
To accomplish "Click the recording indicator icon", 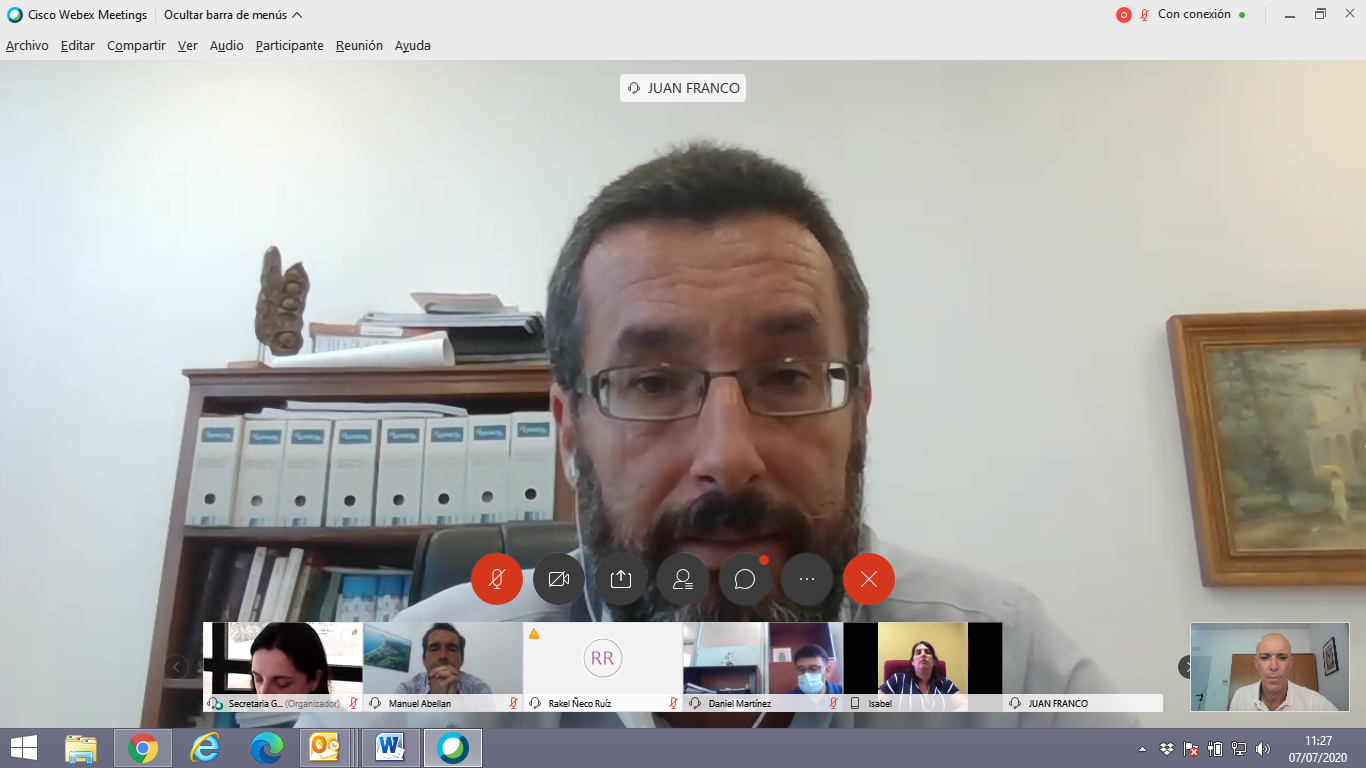I will pos(1123,15).
